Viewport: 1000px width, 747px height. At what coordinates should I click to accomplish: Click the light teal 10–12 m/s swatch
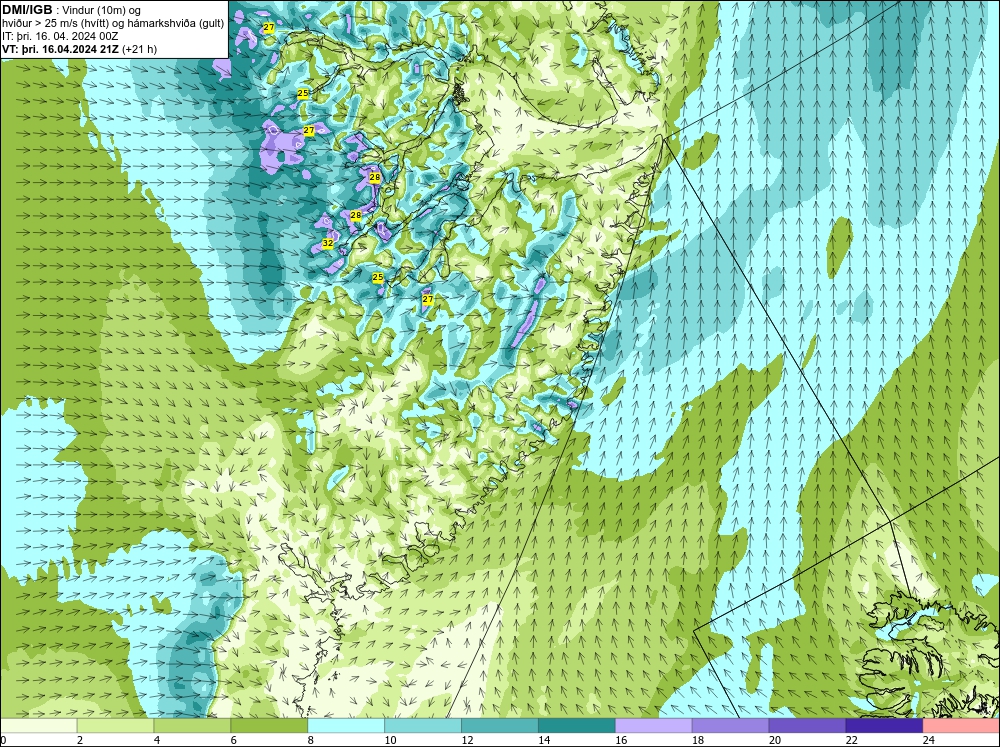point(423,725)
